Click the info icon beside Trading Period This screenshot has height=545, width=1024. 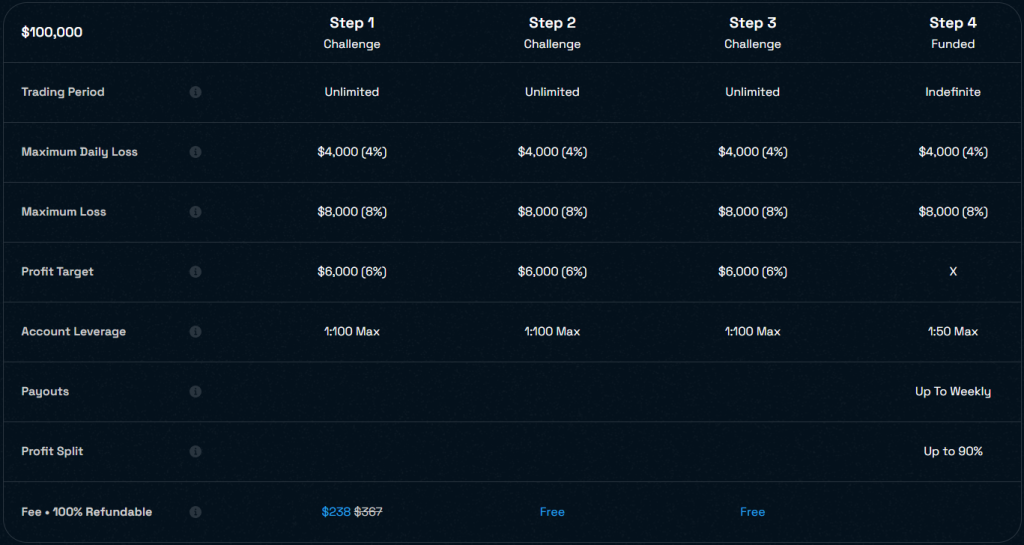195,92
